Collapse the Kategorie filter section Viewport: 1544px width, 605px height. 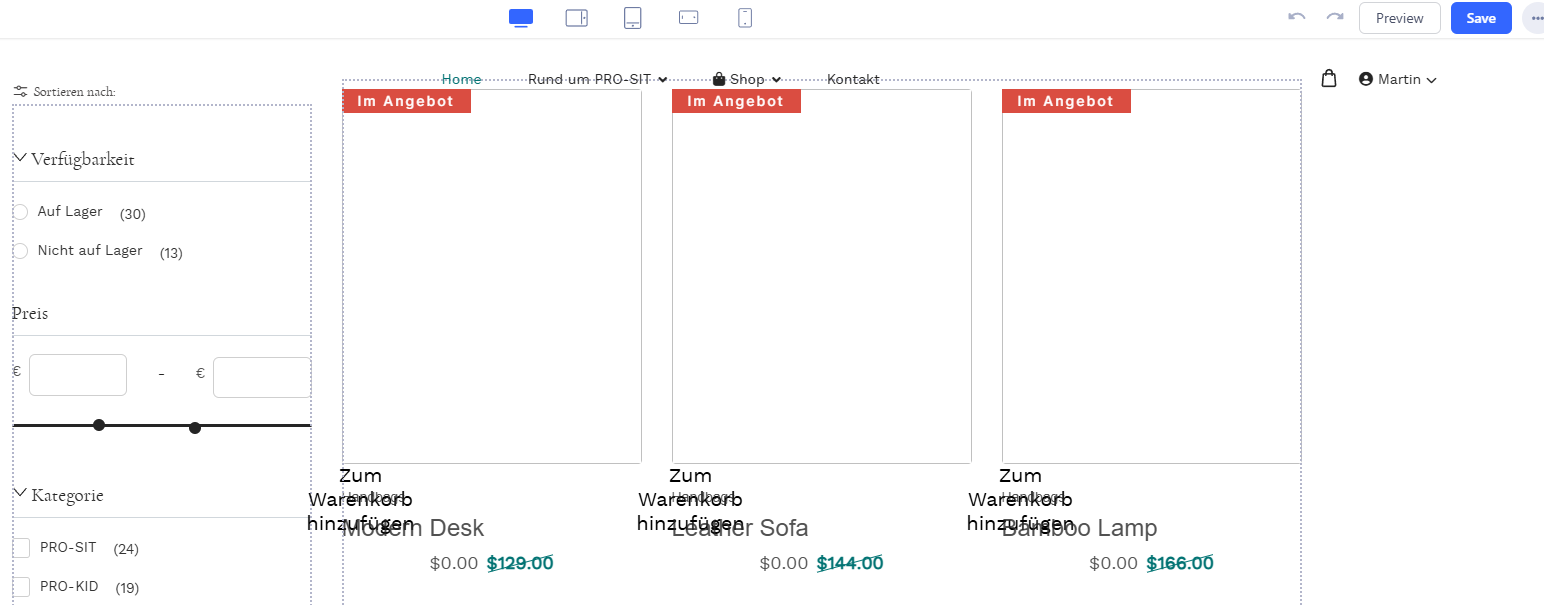coord(20,494)
